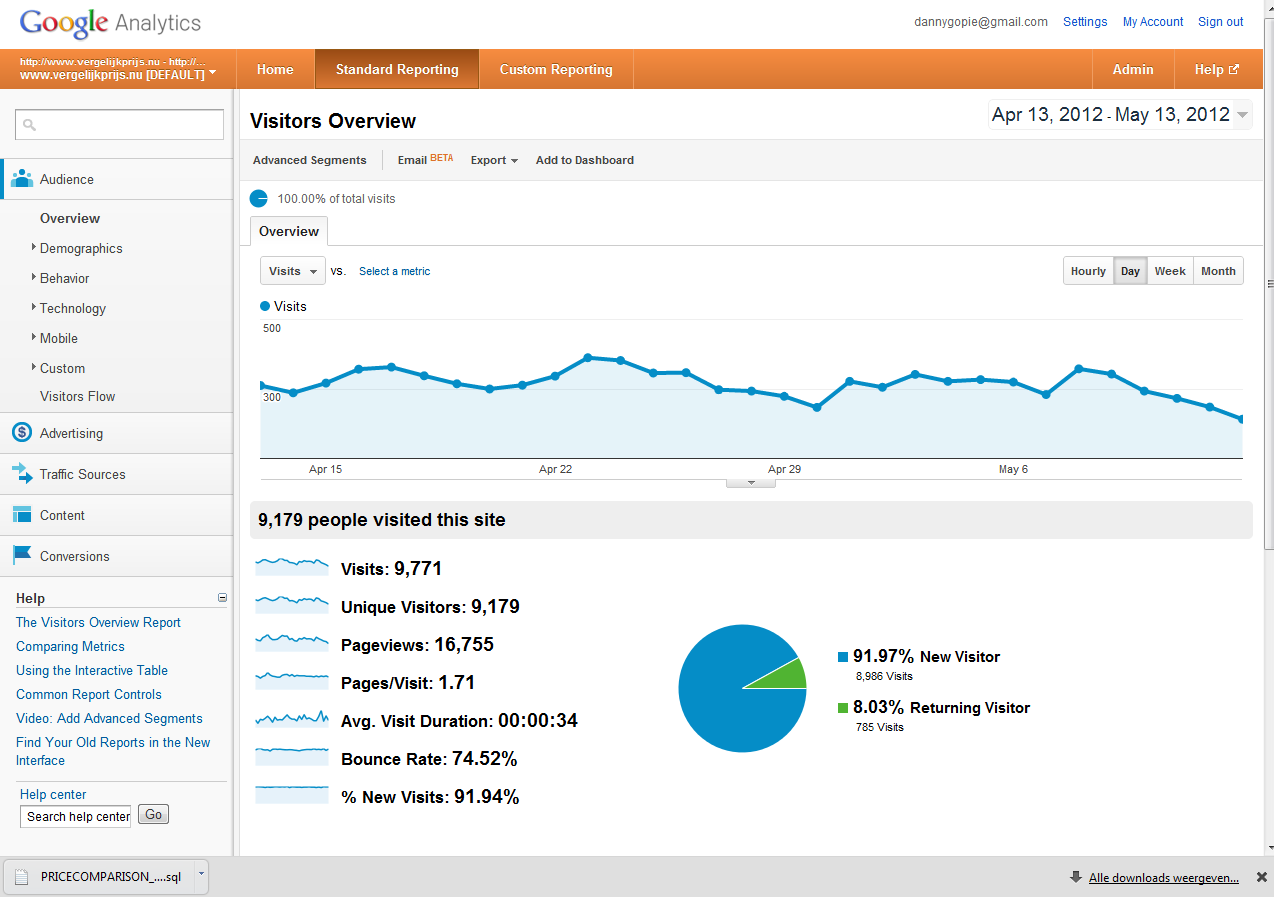Click the blue New Visitor legend swatch

tap(843, 657)
